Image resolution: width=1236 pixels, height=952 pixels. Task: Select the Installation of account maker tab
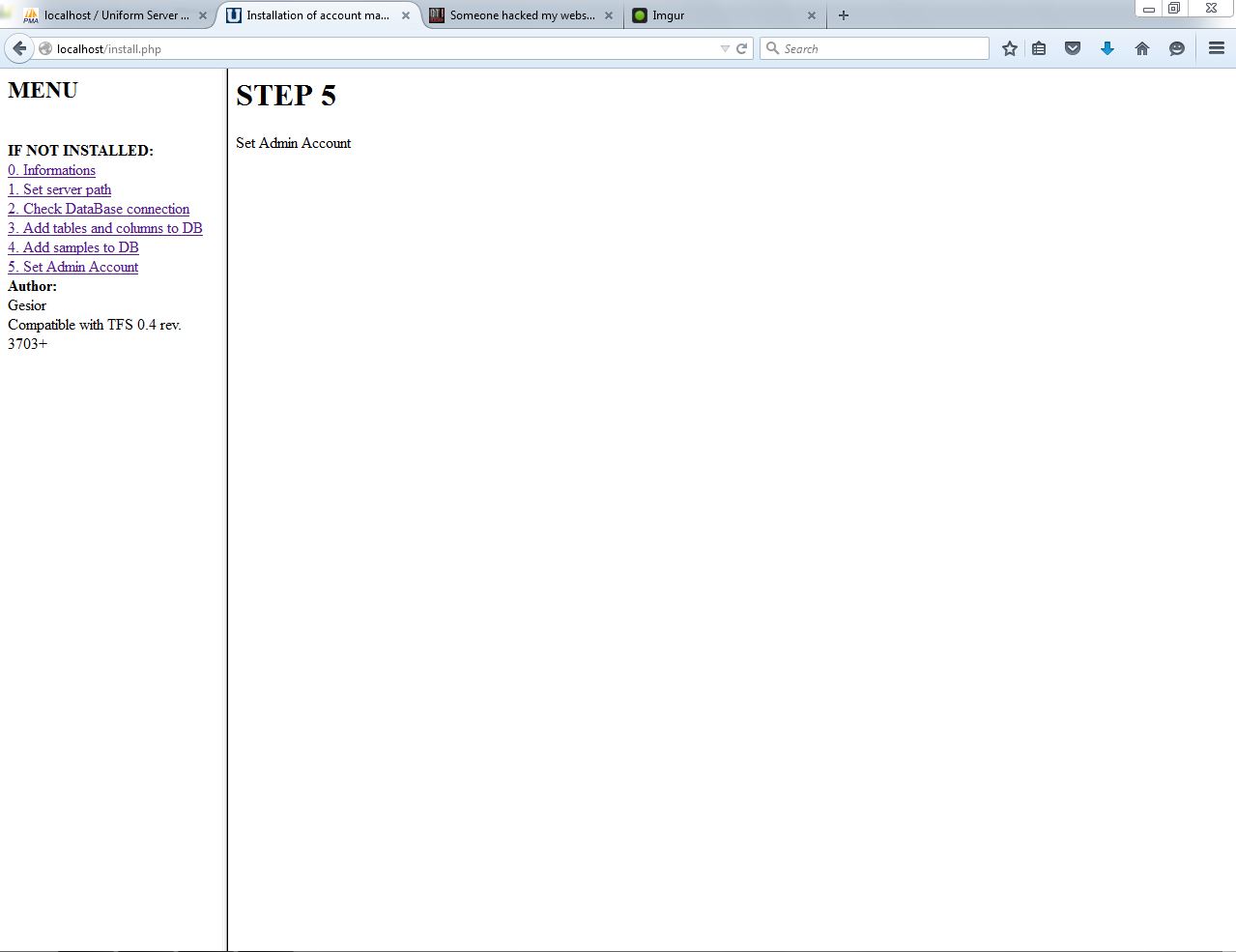tap(317, 15)
